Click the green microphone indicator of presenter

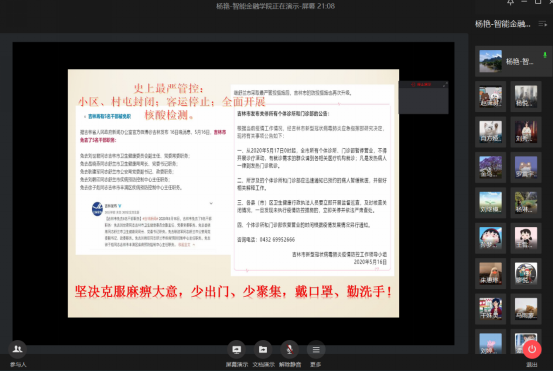pyautogui.click(x=545, y=55)
